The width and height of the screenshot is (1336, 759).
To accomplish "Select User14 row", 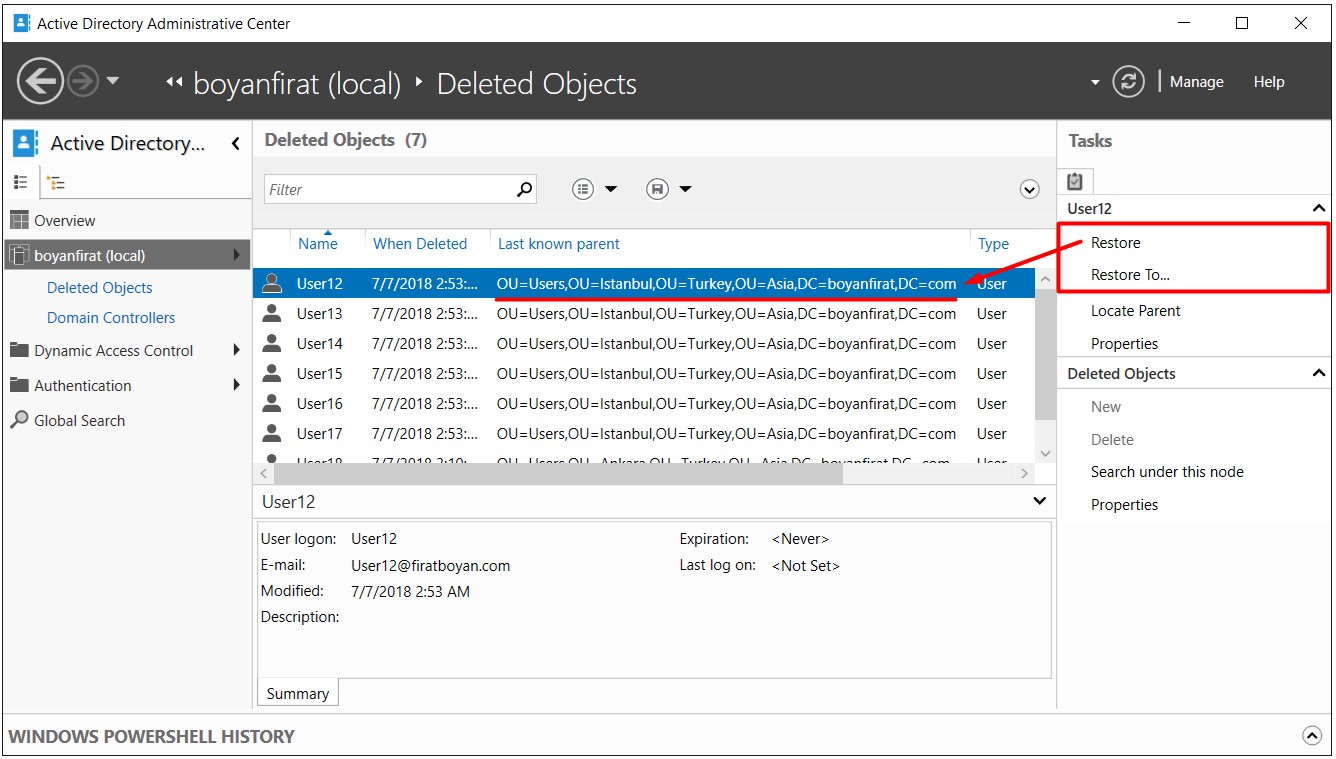I will click(x=644, y=343).
